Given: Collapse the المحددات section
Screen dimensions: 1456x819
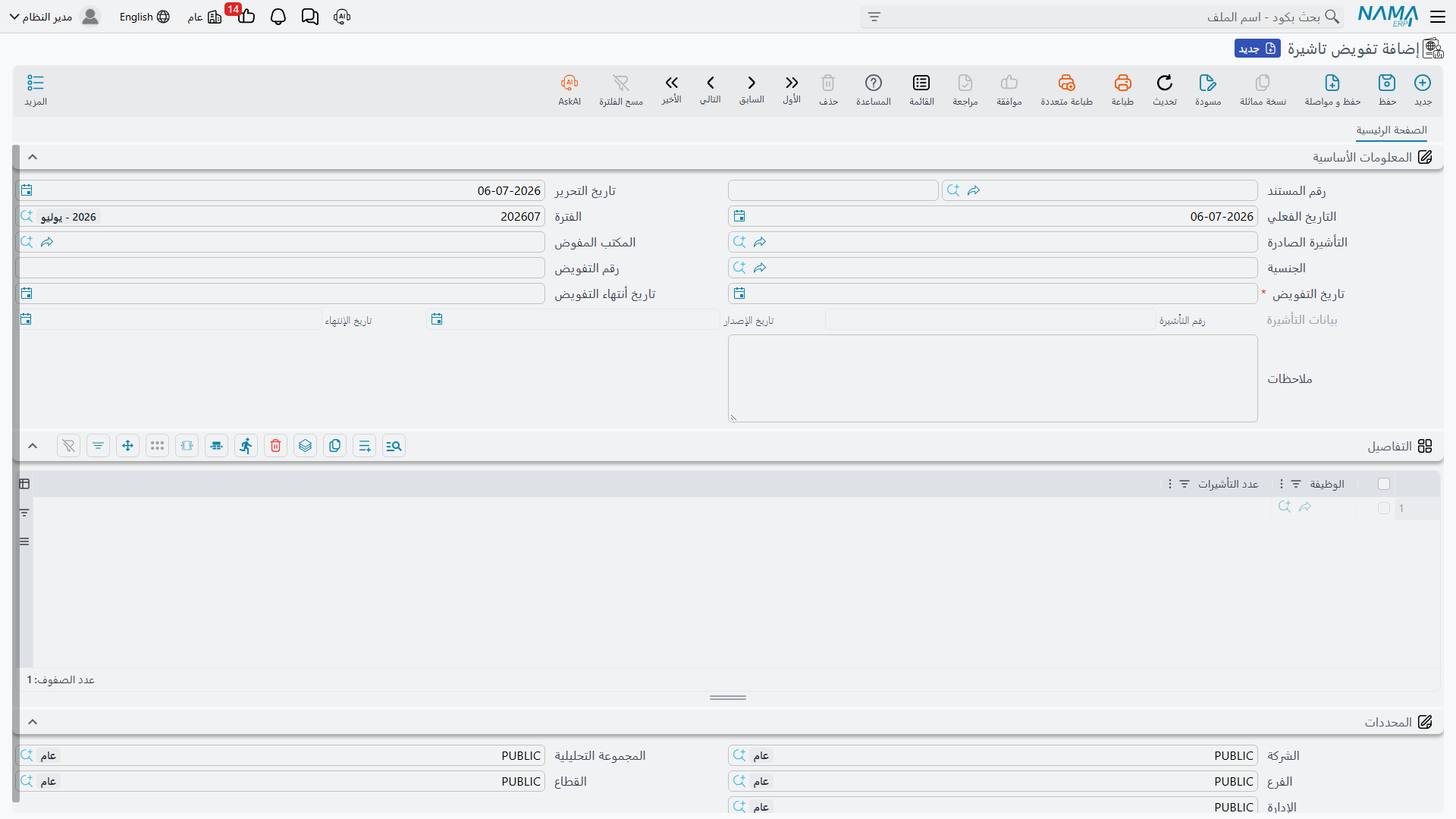Looking at the screenshot, I should click(33, 722).
